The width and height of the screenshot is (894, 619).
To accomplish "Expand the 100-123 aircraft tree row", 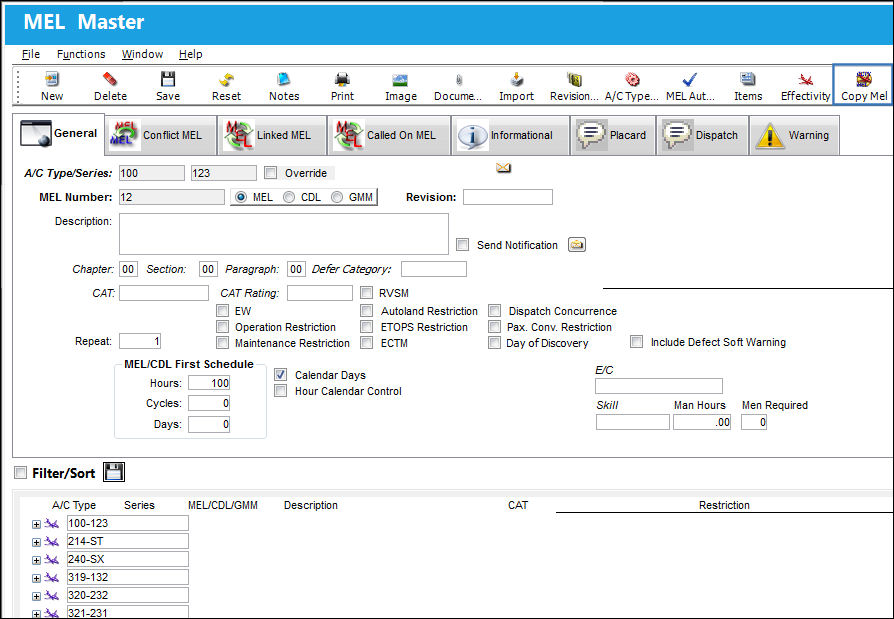I will [36, 524].
